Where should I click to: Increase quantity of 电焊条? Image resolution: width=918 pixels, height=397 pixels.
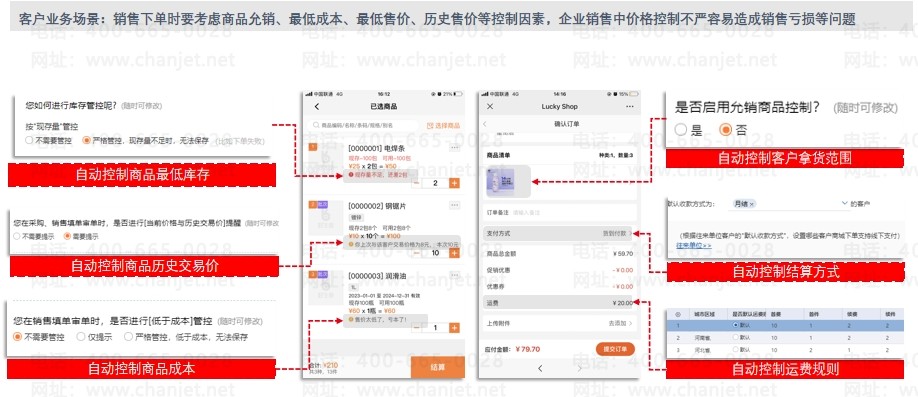454,183
